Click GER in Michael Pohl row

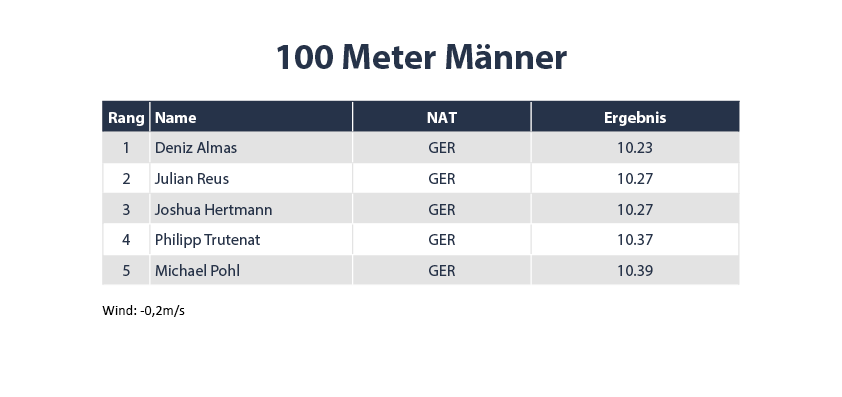click(442, 270)
